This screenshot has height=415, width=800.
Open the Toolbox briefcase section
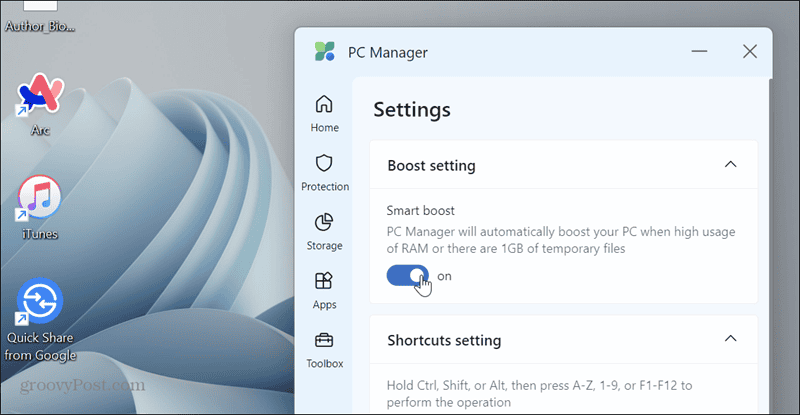coord(324,350)
